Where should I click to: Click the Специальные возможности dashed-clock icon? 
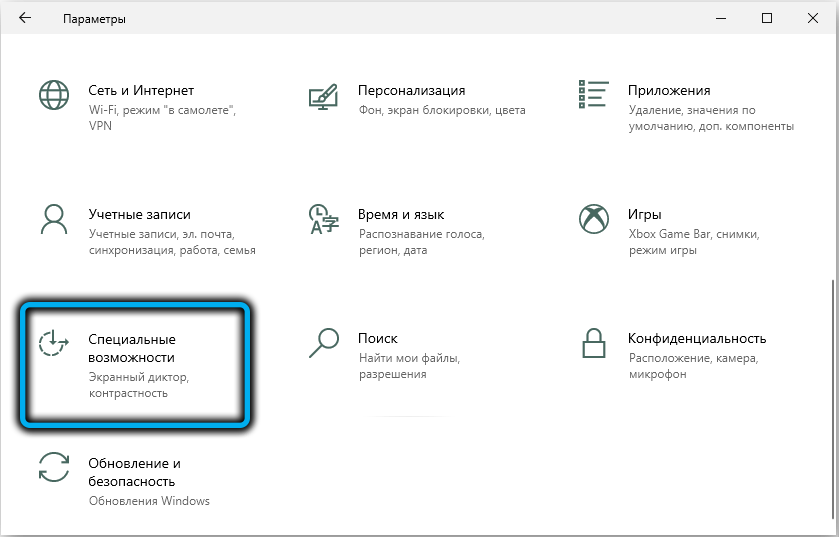(53, 344)
